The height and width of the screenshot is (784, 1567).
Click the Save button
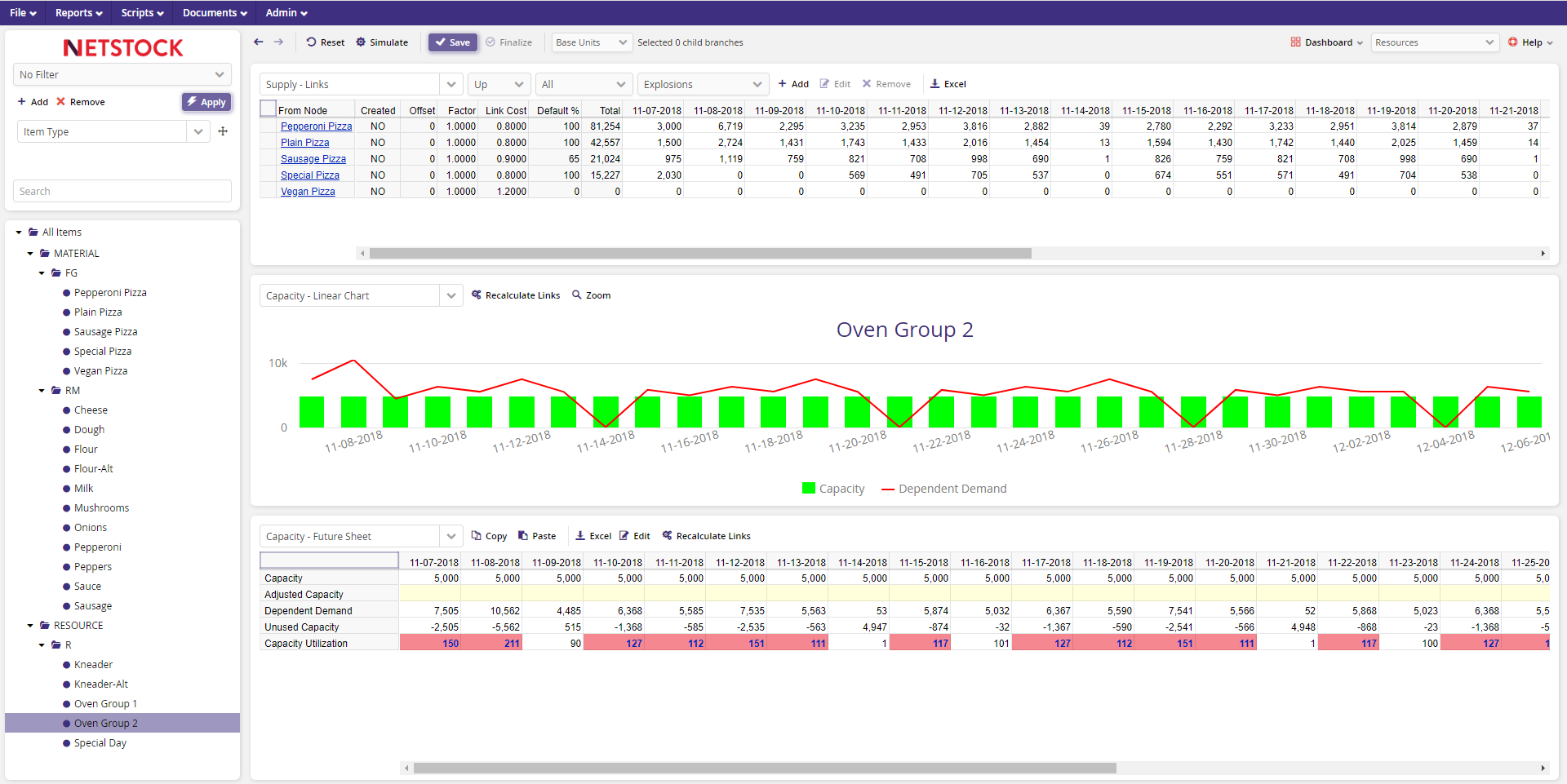[x=453, y=42]
